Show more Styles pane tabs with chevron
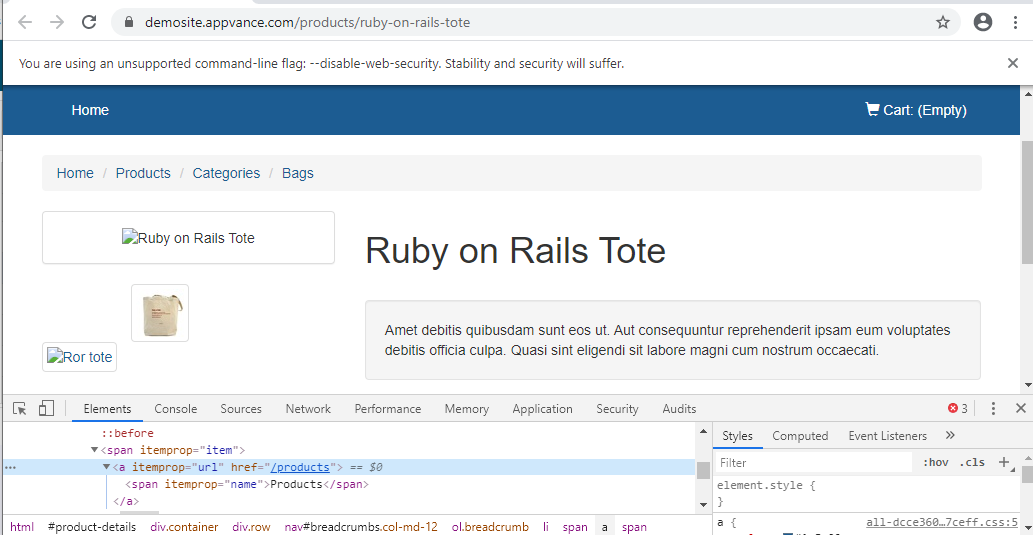The width and height of the screenshot is (1033, 535). click(x=949, y=436)
